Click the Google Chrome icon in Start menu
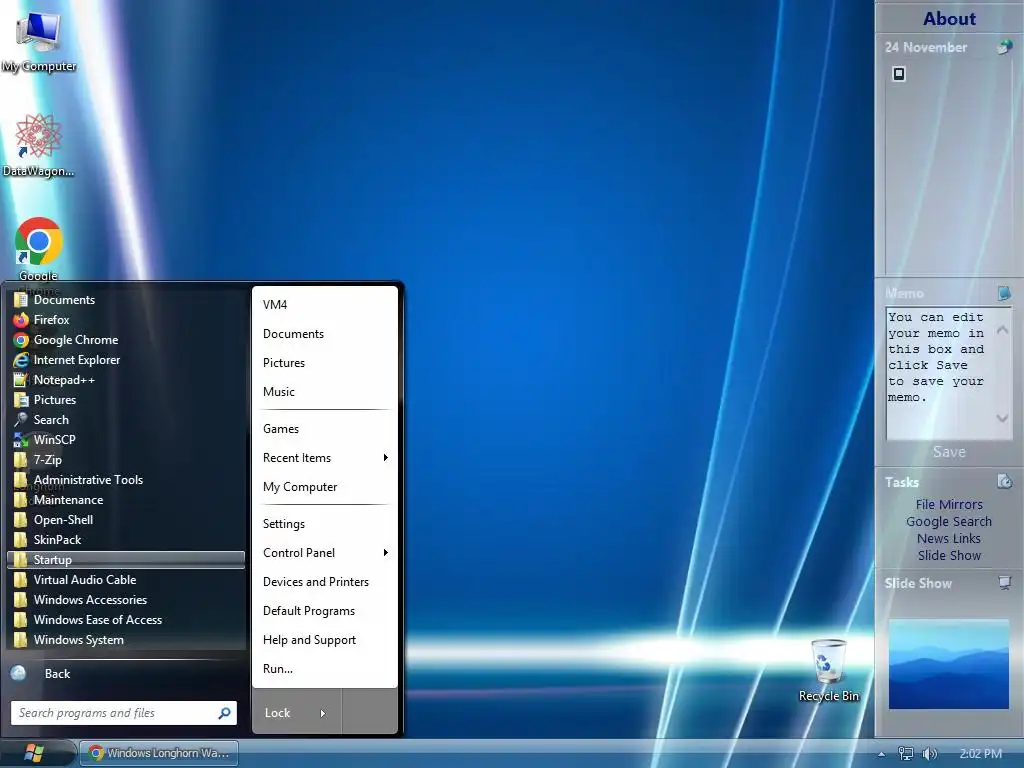1024x768 pixels. click(x=21, y=340)
